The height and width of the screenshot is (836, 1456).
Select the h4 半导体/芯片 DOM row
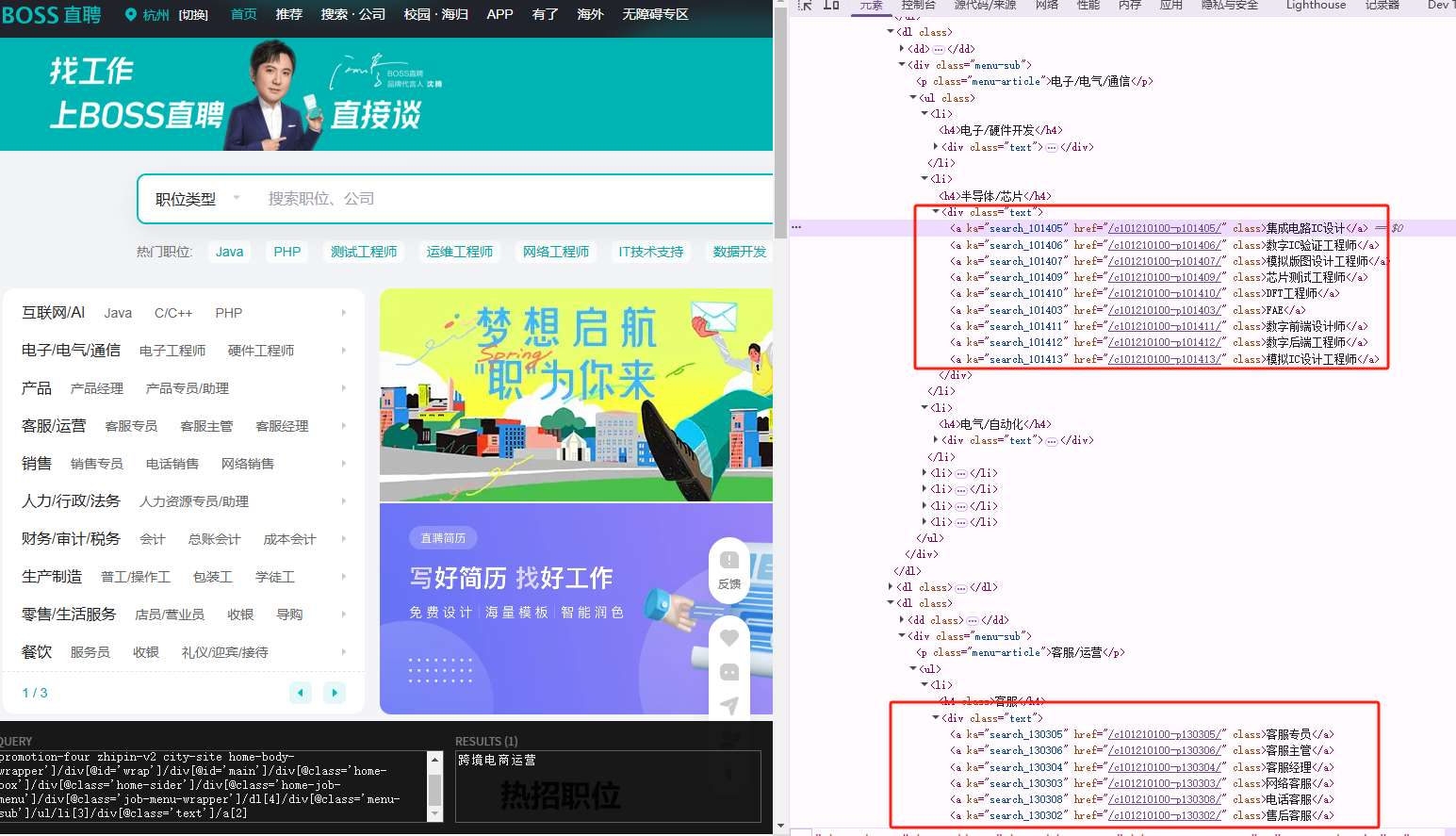point(995,196)
